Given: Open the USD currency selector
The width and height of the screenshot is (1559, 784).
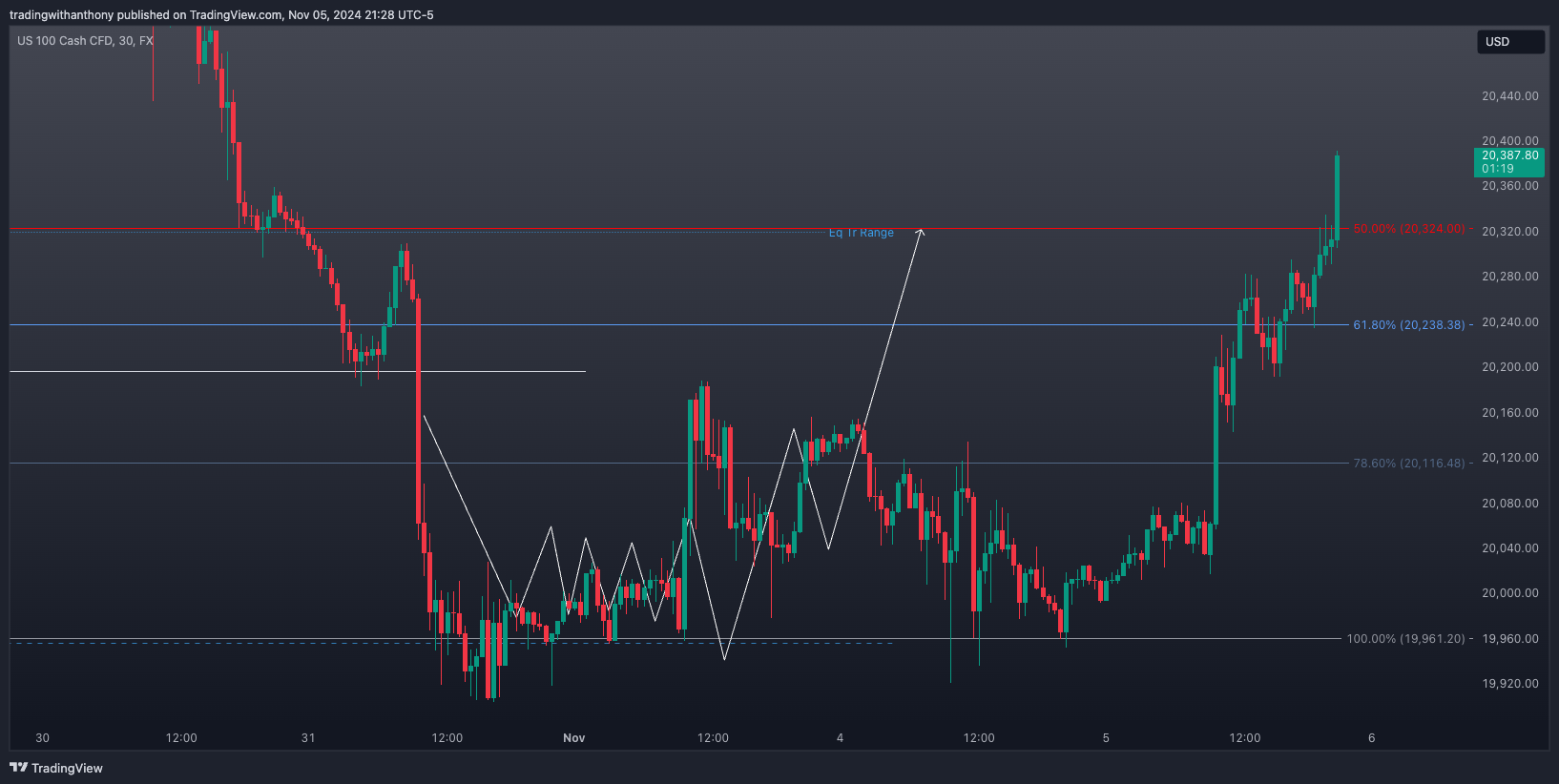Looking at the screenshot, I should click(x=1510, y=42).
